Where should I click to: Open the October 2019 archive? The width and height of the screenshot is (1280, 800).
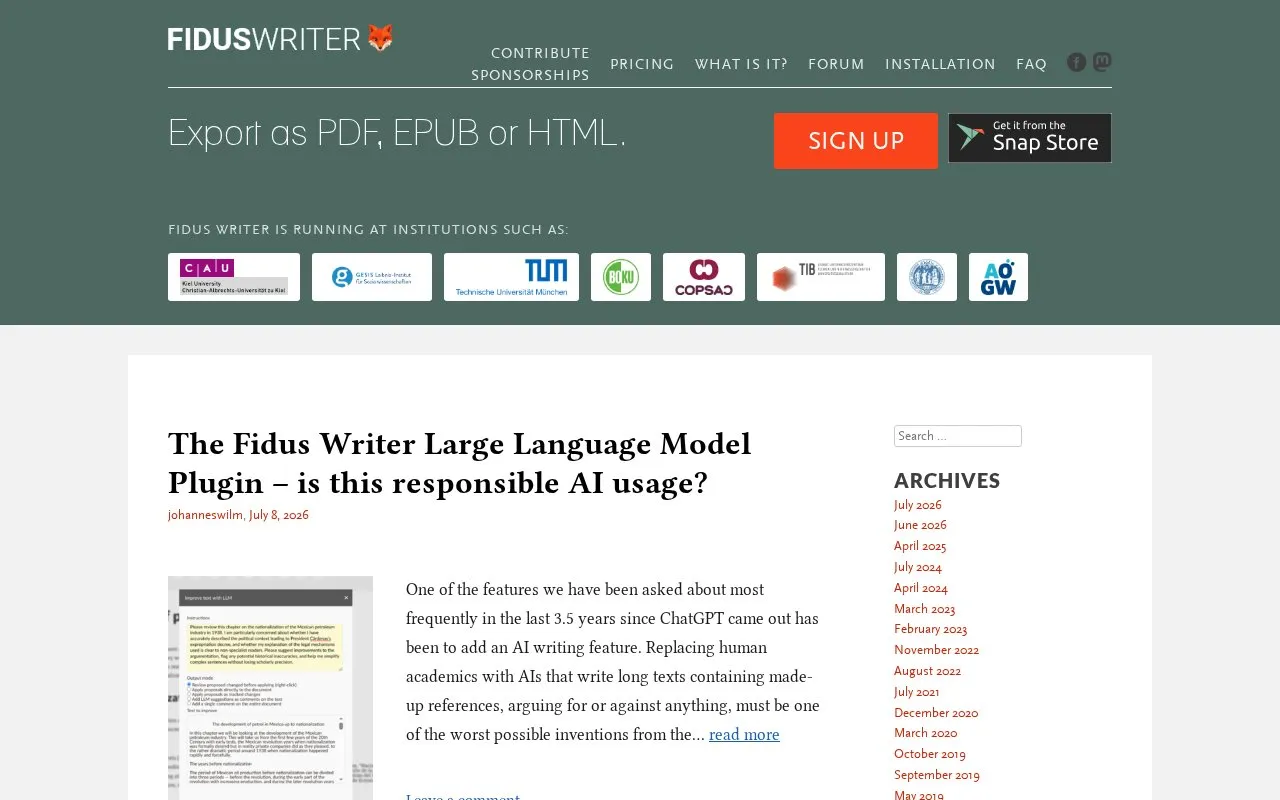point(930,754)
